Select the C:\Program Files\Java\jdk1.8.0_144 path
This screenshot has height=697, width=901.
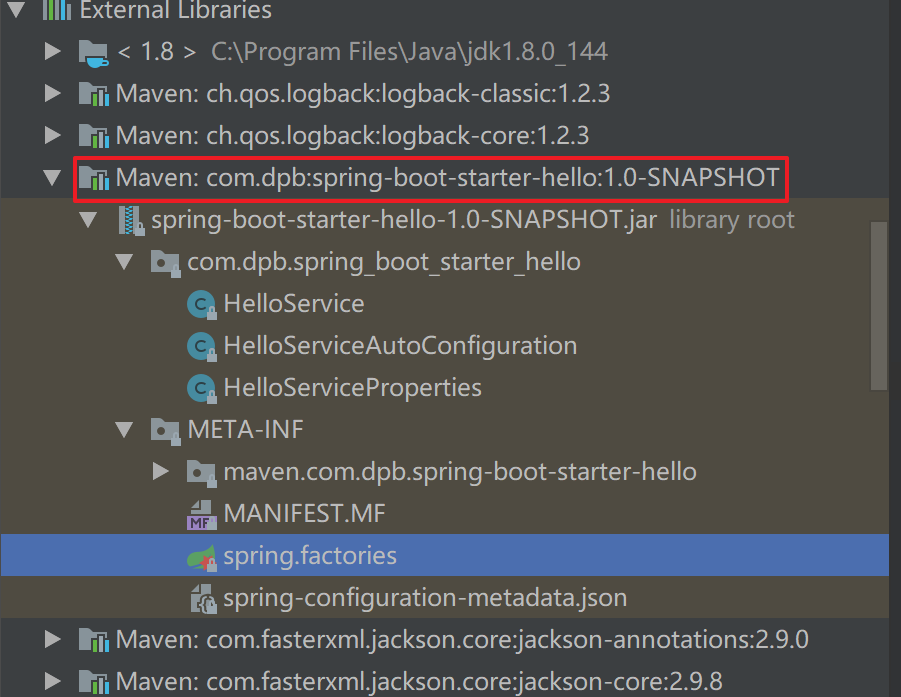pyautogui.click(x=409, y=52)
